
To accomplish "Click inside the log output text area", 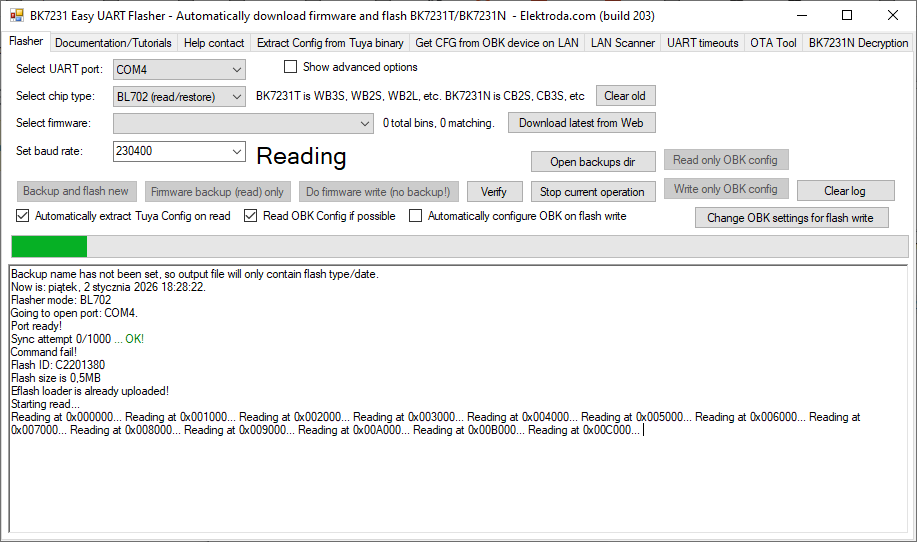I will click(458, 398).
